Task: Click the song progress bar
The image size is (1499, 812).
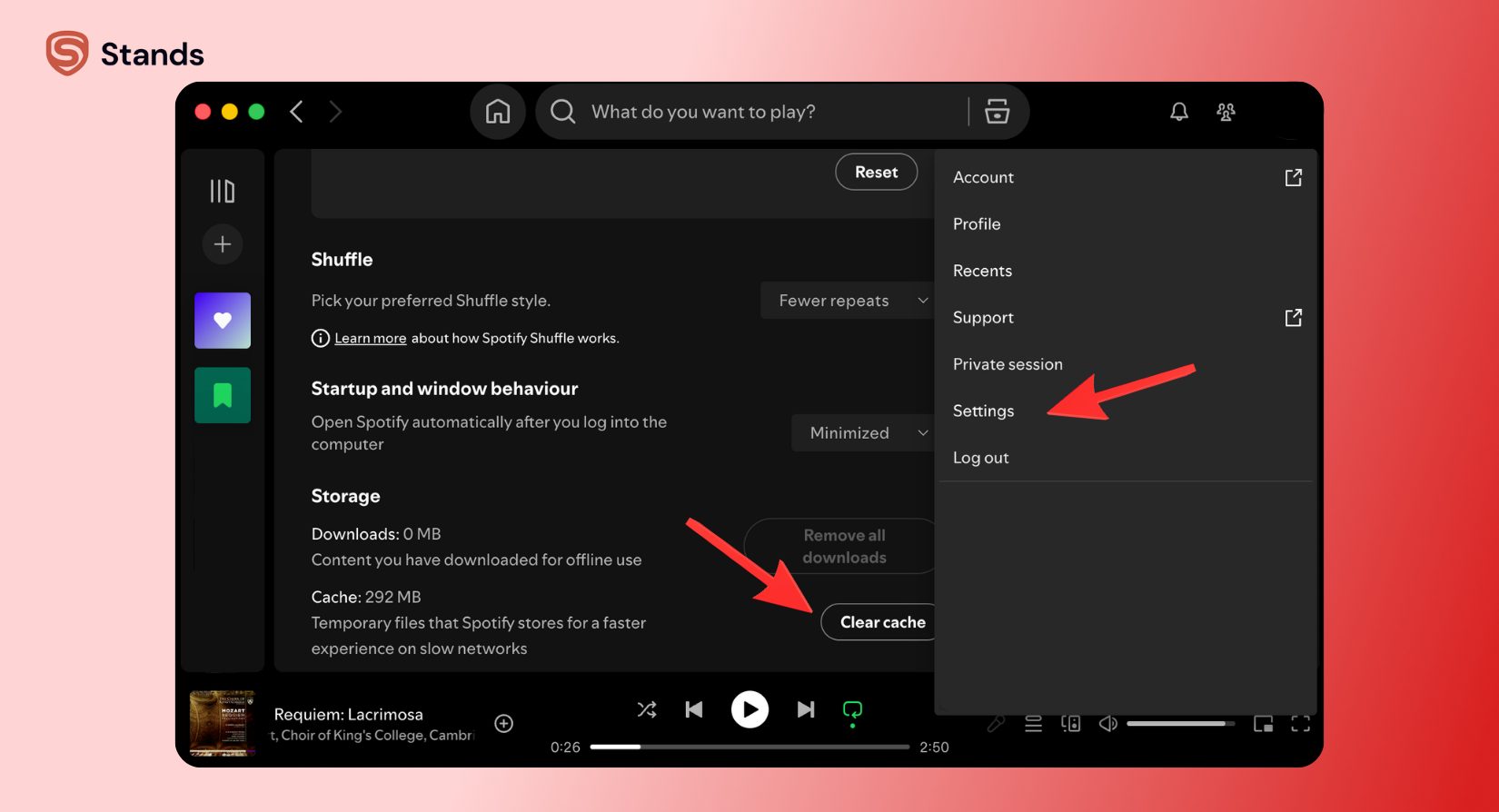Action: 749,747
